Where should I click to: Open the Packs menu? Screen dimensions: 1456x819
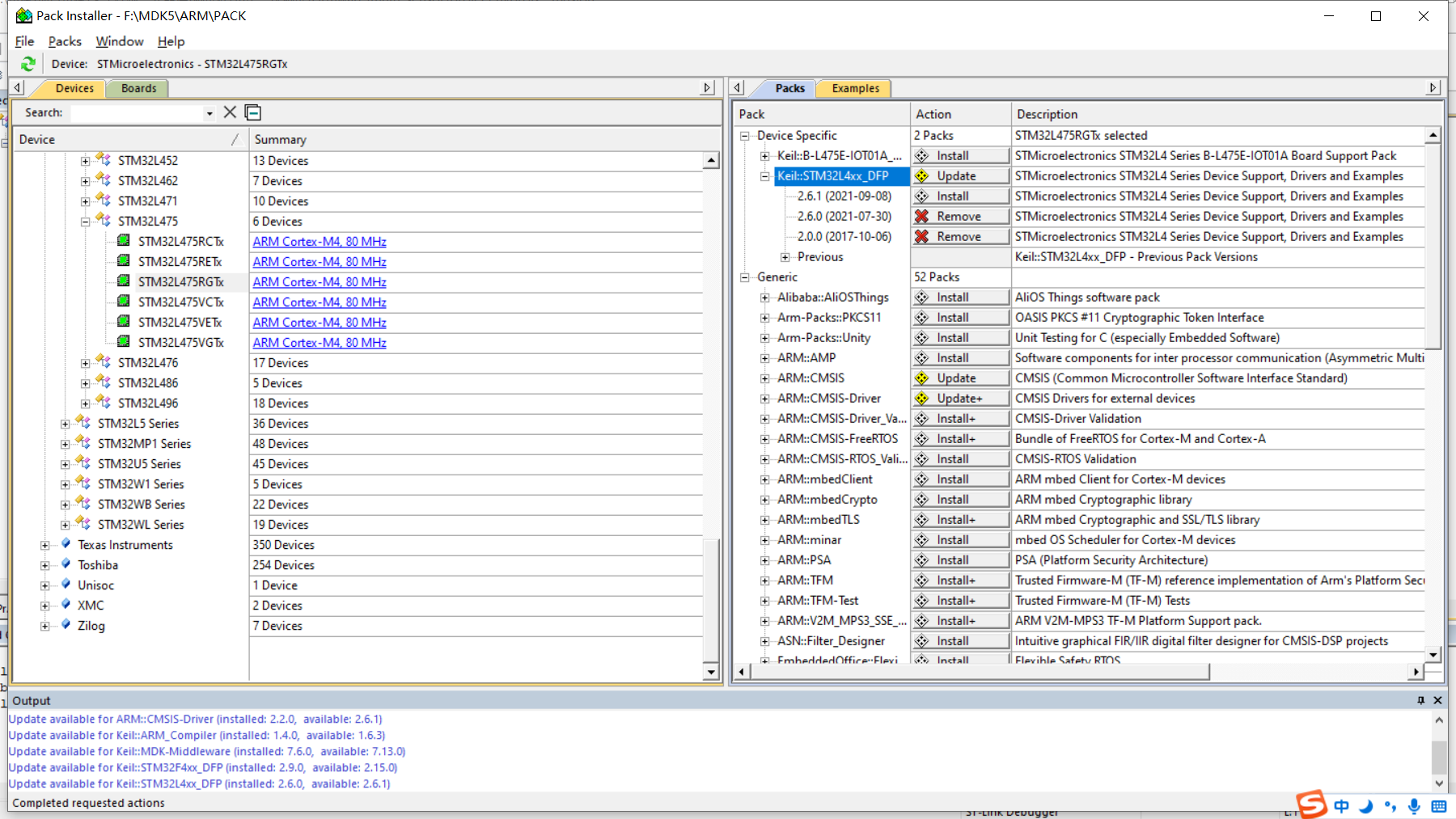point(65,41)
